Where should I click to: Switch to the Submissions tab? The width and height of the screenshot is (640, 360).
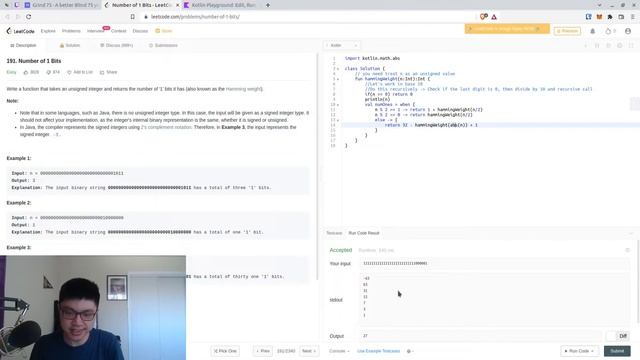pos(163,45)
